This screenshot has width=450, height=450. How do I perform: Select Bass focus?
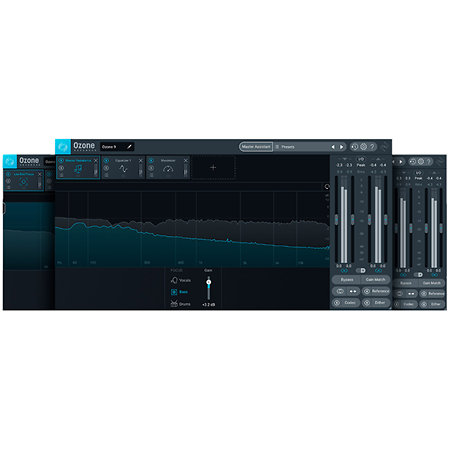click(179, 292)
